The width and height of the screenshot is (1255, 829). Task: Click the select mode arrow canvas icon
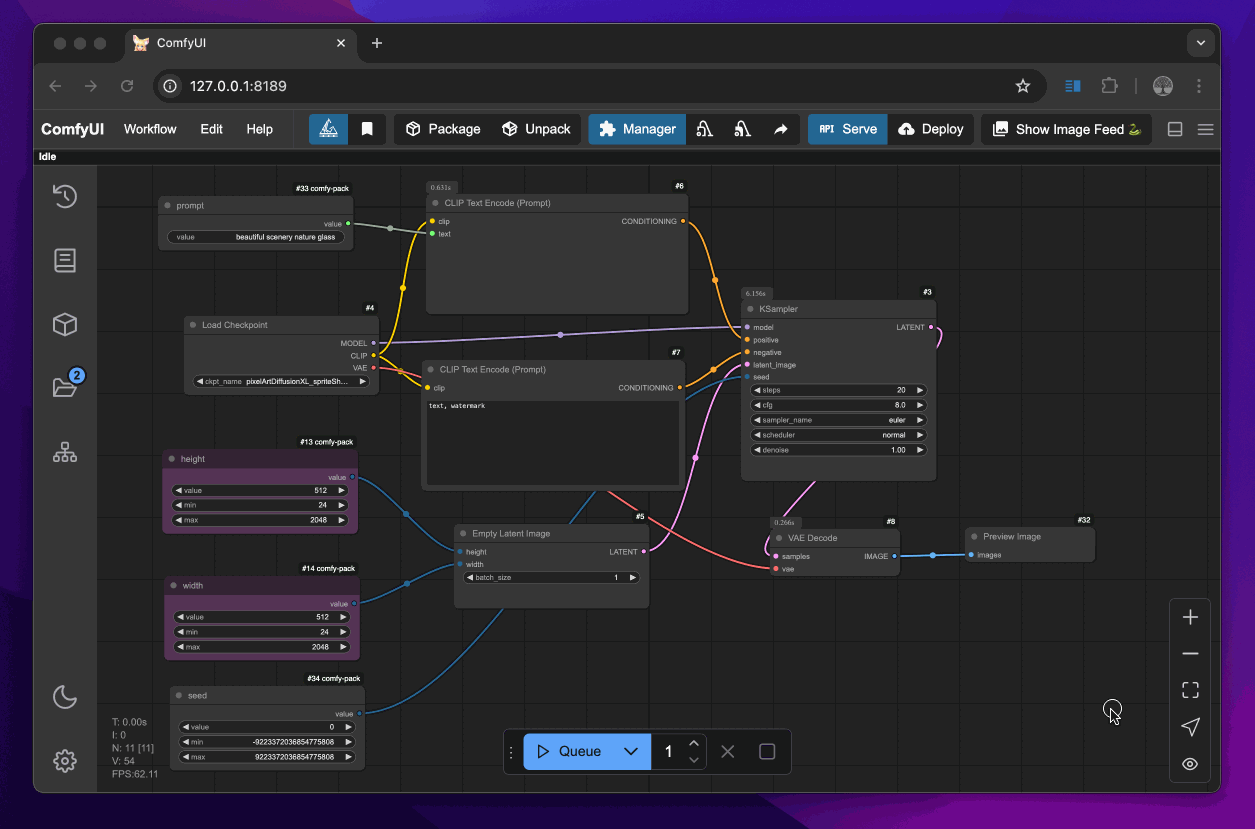pyautogui.click(x=1190, y=727)
